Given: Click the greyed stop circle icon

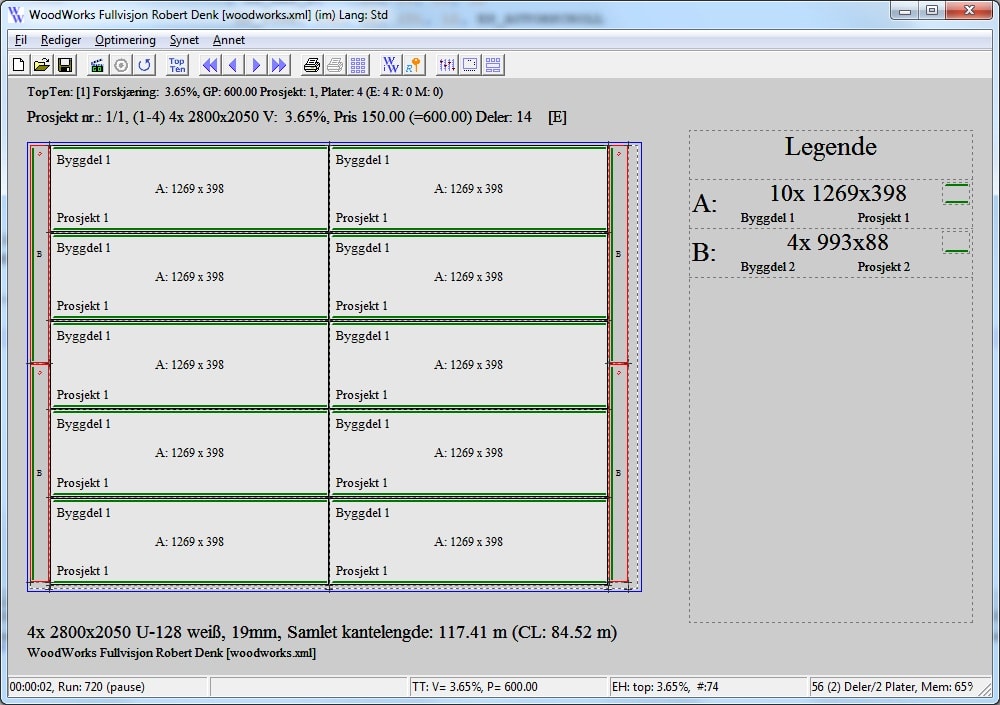Looking at the screenshot, I should point(121,64).
